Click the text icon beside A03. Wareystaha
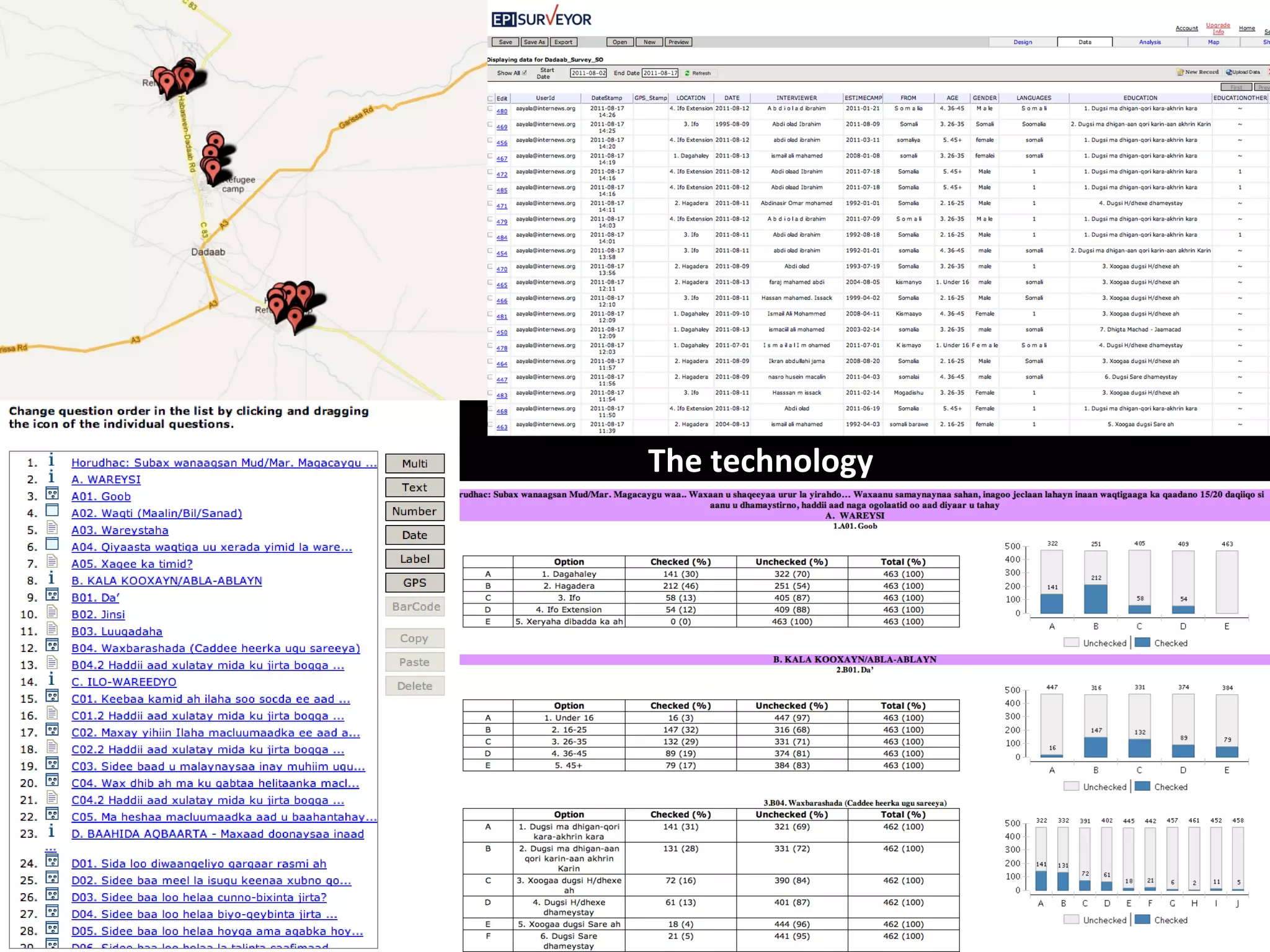This screenshot has width=1270, height=952. click(x=52, y=528)
